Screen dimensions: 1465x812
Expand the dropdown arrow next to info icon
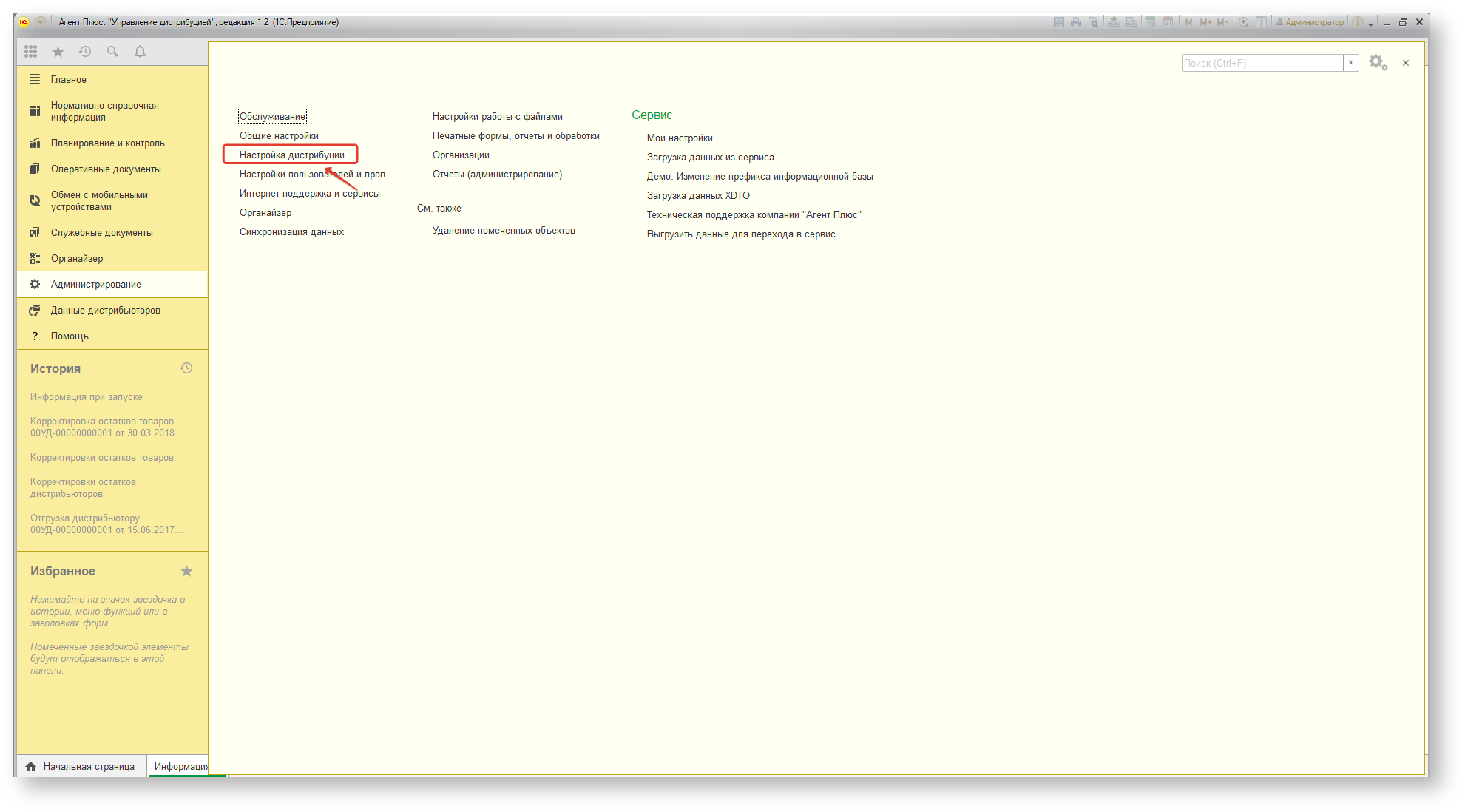pos(1370,24)
